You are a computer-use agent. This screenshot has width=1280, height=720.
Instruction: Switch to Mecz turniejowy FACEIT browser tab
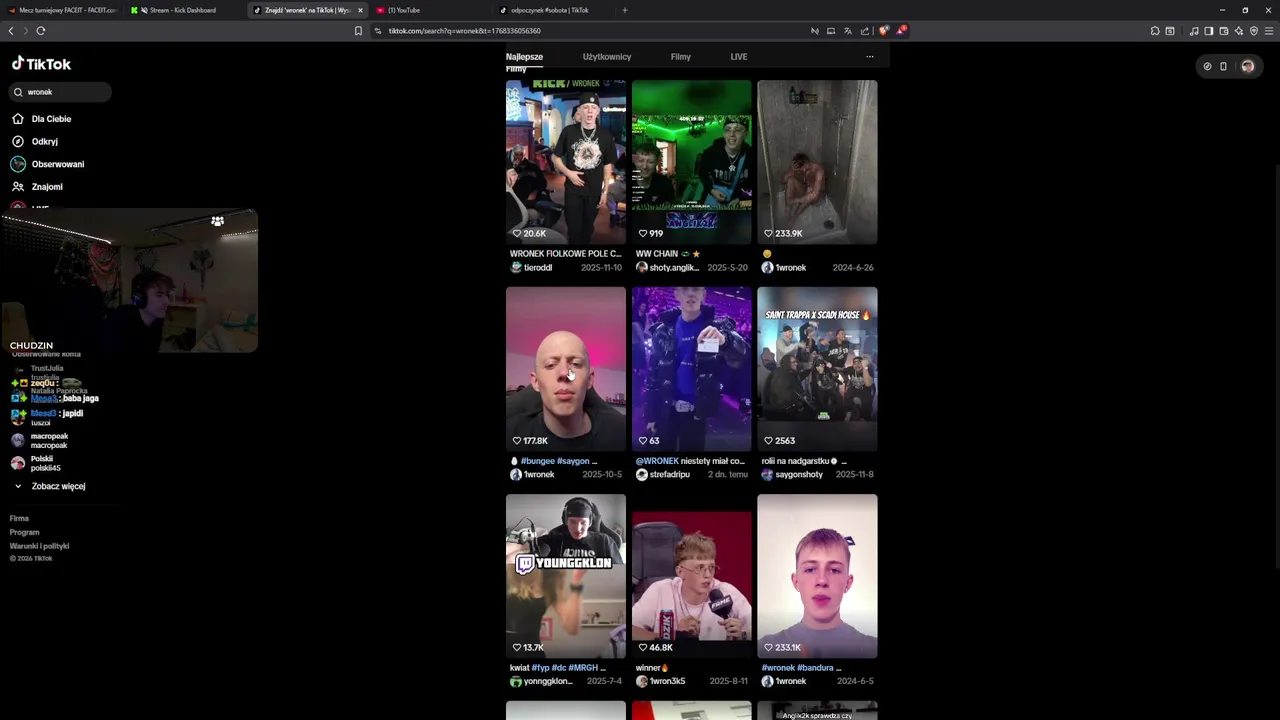[61, 10]
